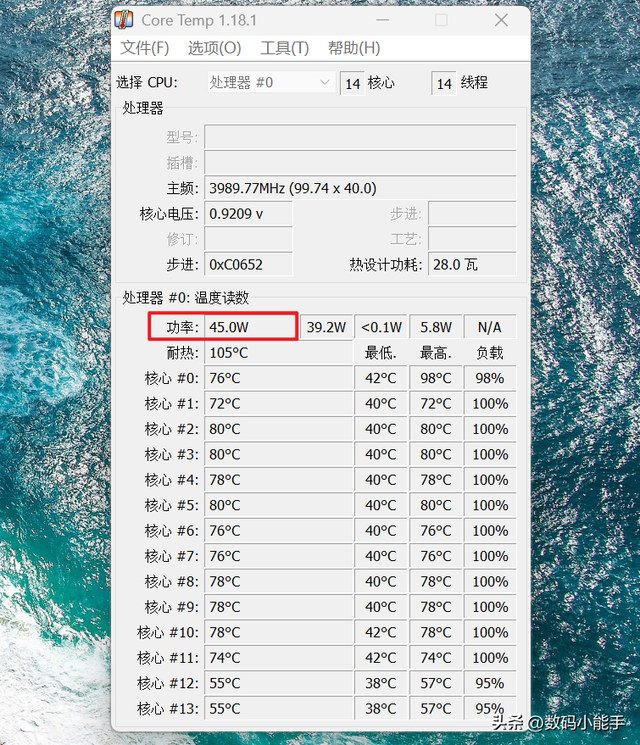The width and height of the screenshot is (640, 745).
Task: Close the Core Temp window
Action: [x=501, y=20]
